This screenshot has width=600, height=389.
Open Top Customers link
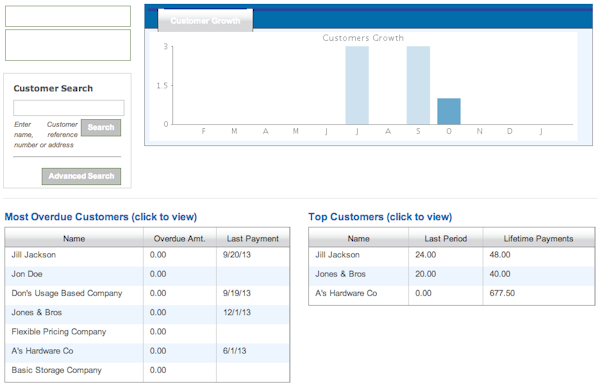point(380,217)
